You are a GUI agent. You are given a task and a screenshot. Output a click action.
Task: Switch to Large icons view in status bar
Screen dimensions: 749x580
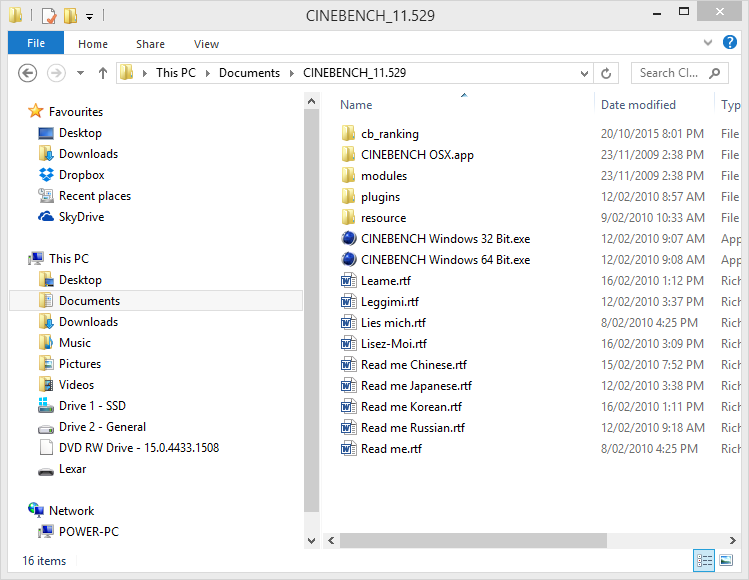pos(726,560)
